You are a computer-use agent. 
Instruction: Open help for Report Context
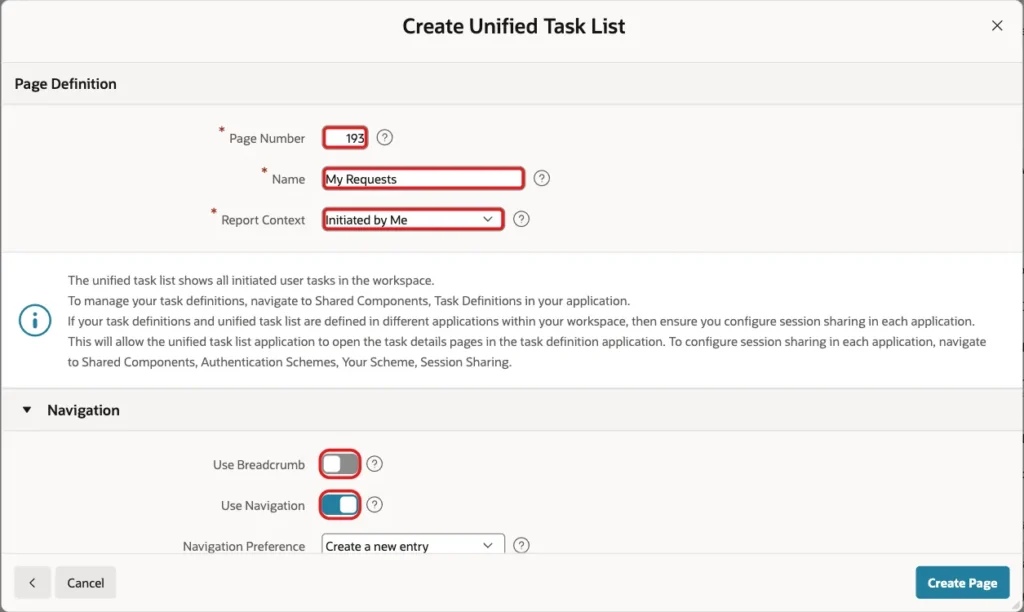click(521, 219)
